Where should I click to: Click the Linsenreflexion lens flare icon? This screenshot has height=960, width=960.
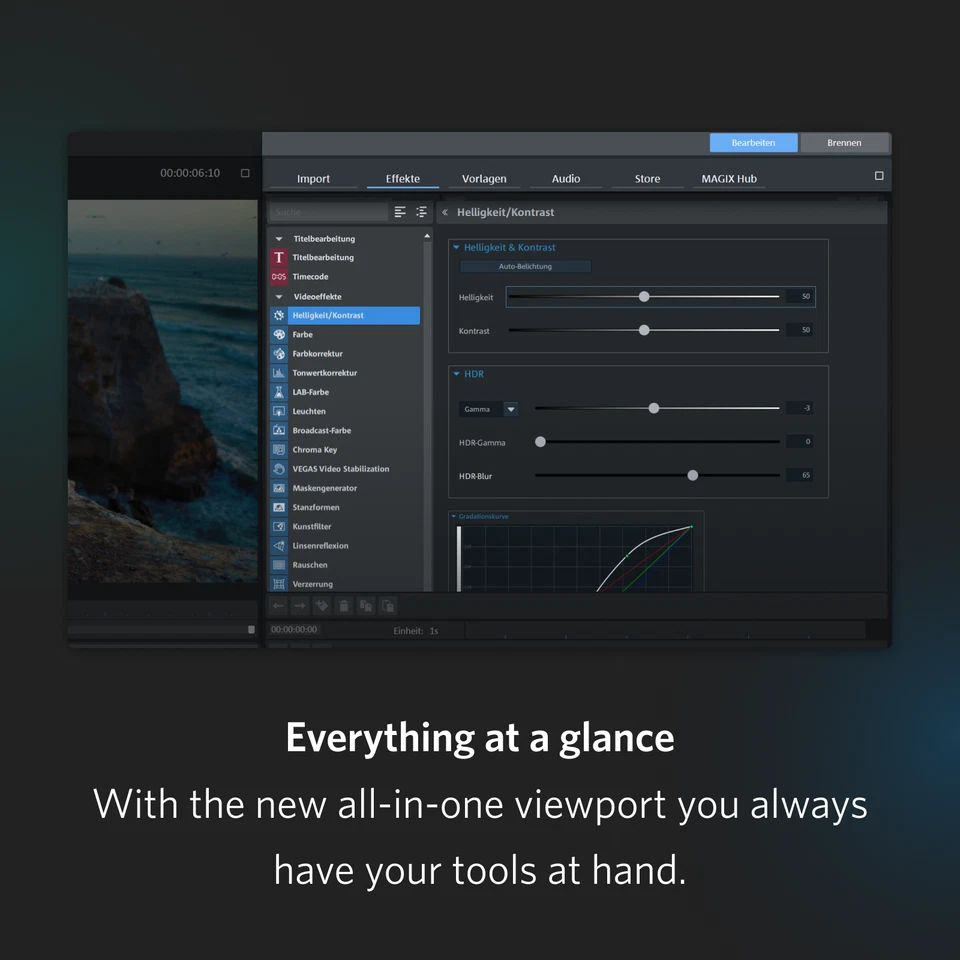click(x=278, y=545)
